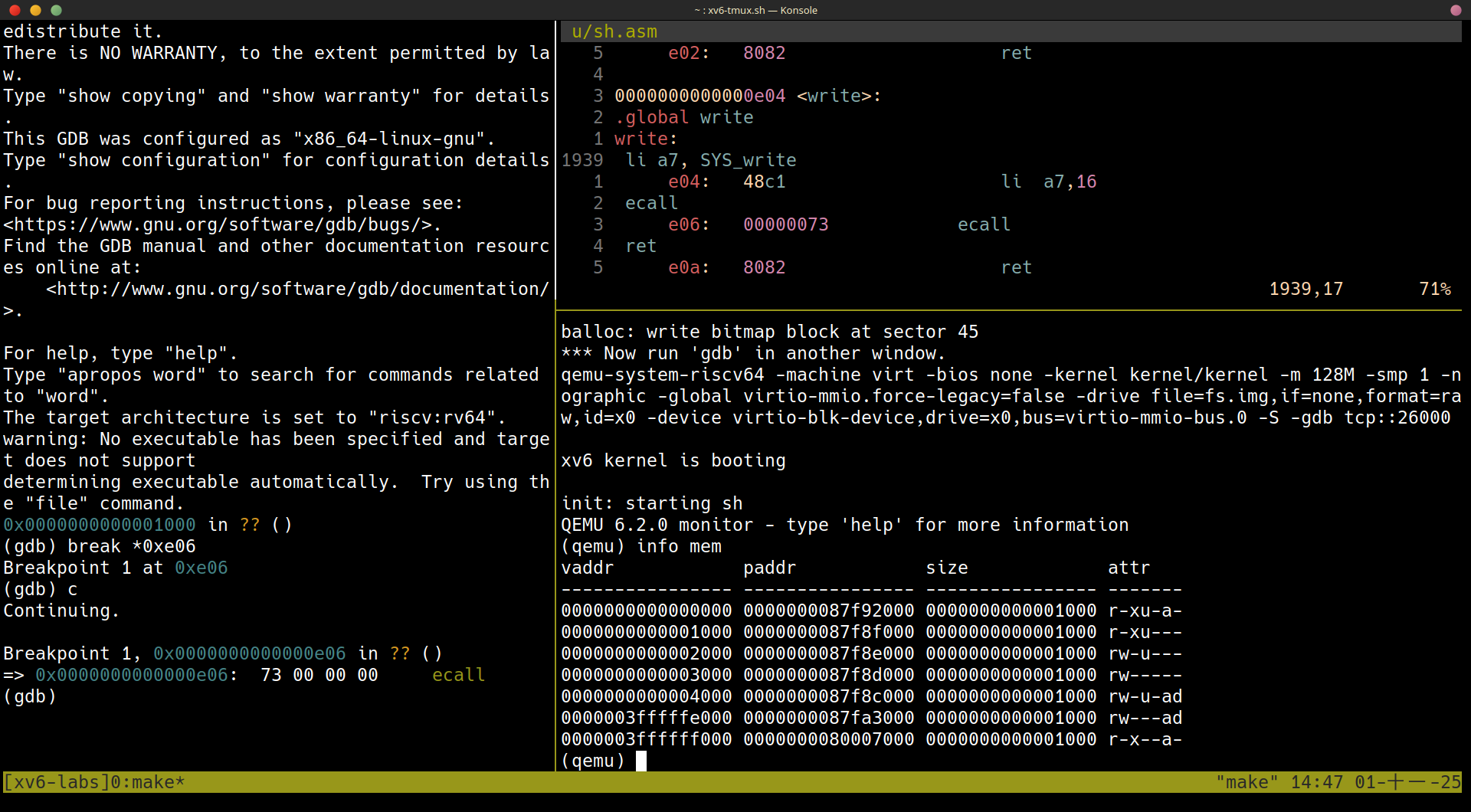
Task: Click the yellow minimize window button
Action: tap(35, 10)
